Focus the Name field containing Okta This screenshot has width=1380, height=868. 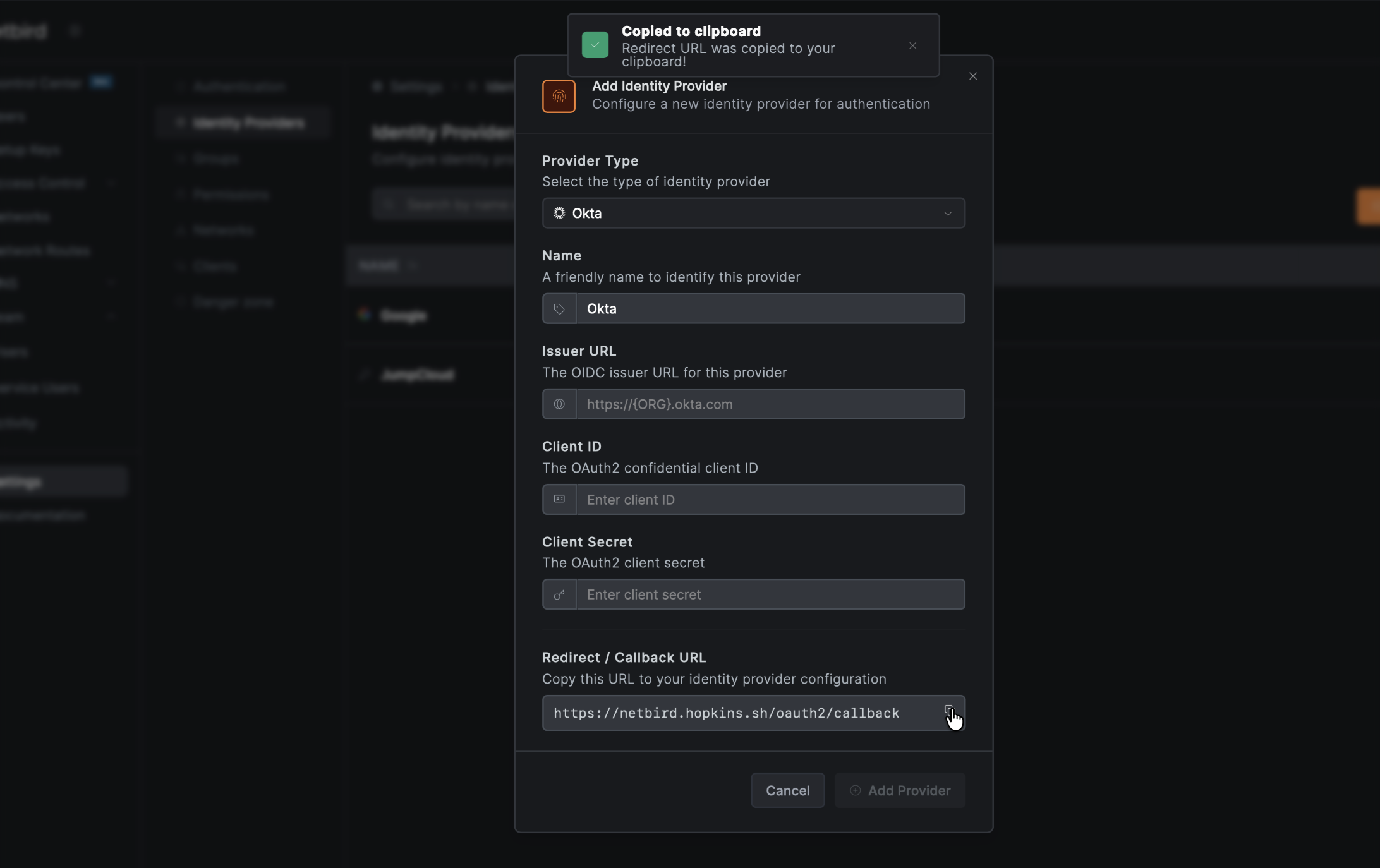coord(770,309)
